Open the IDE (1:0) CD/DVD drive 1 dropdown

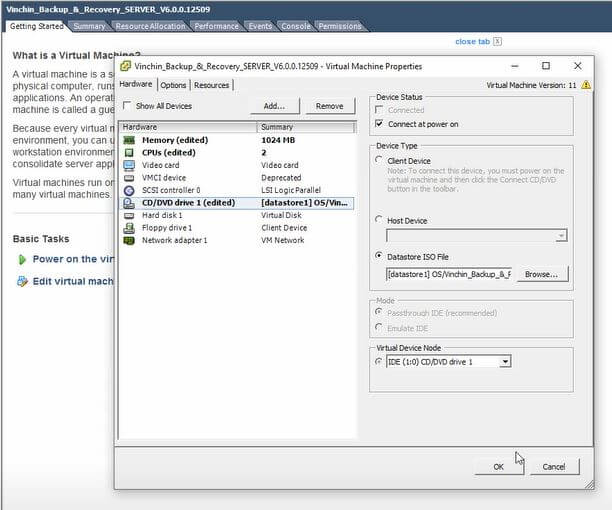coord(505,362)
